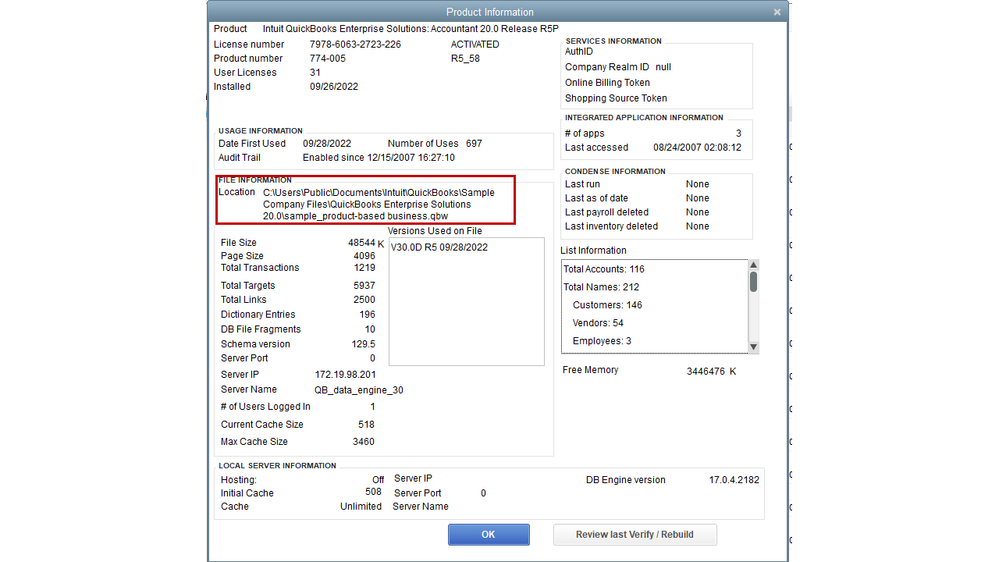Viewport: 999px width, 562px height.
Task: Click File Size value 48544 K
Action: (366, 243)
